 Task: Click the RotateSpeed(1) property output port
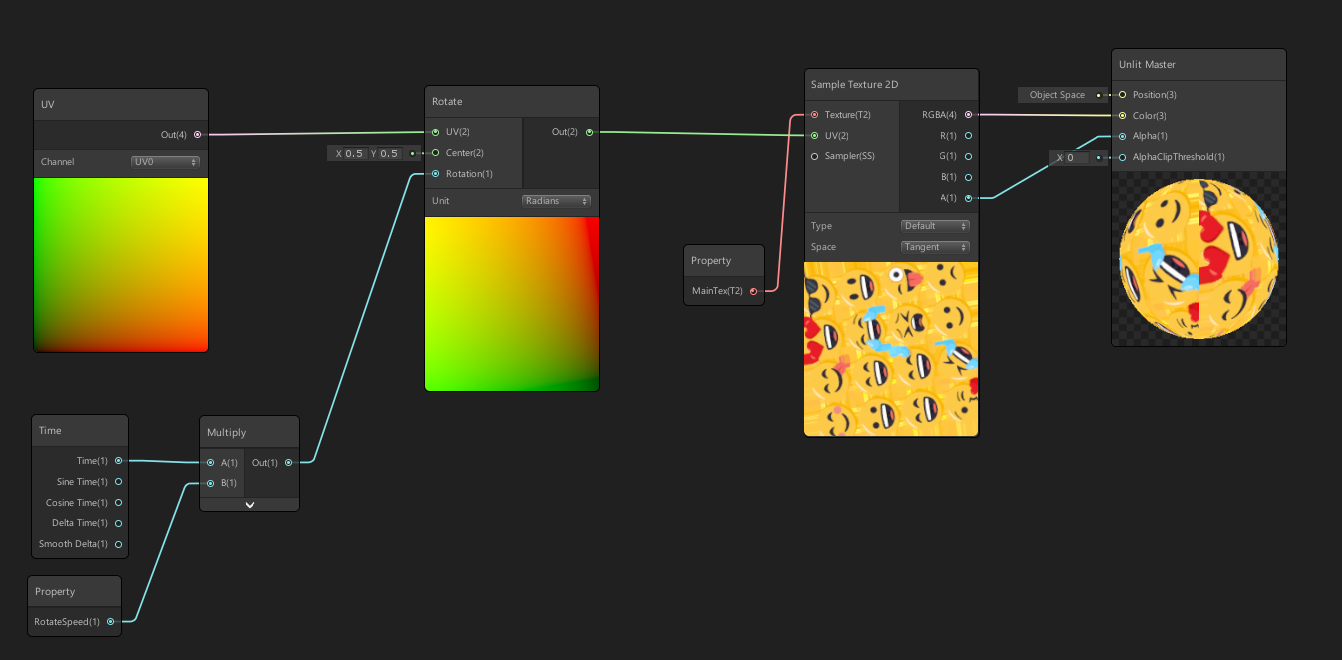click(112, 621)
